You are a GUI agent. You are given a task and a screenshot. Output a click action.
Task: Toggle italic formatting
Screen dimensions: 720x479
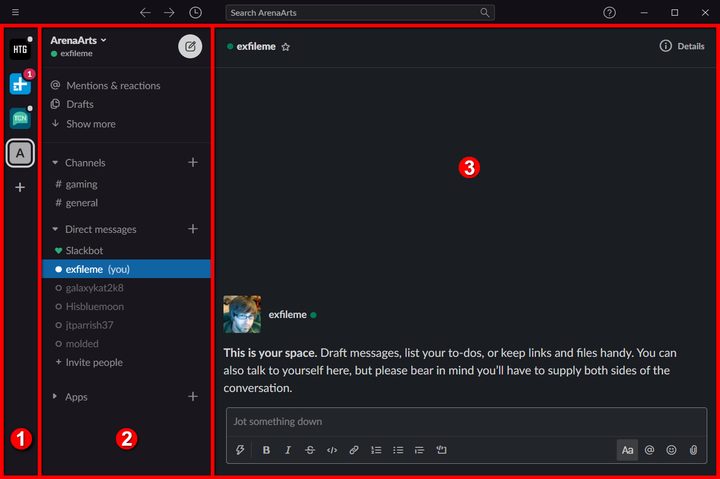coord(288,450)
